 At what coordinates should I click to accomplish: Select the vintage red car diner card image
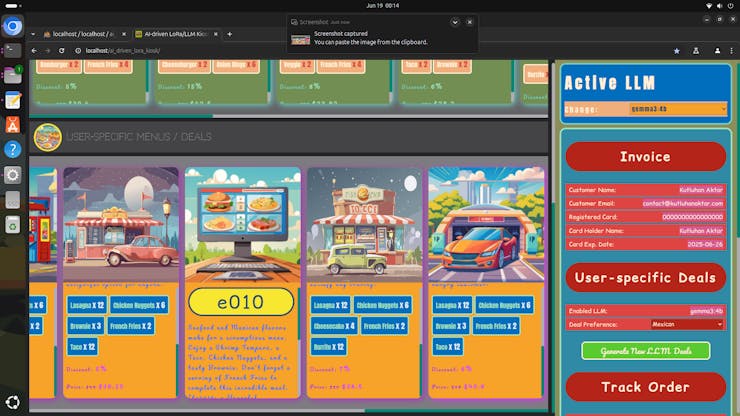121,225
